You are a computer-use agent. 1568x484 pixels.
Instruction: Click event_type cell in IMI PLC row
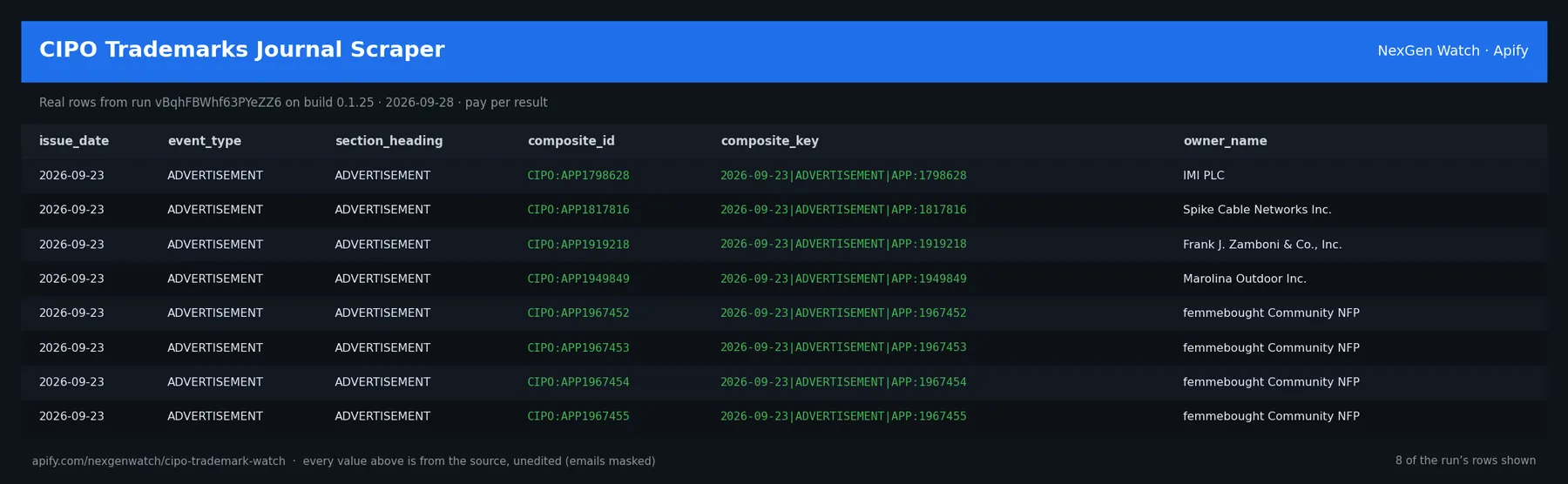pos(215,176)
